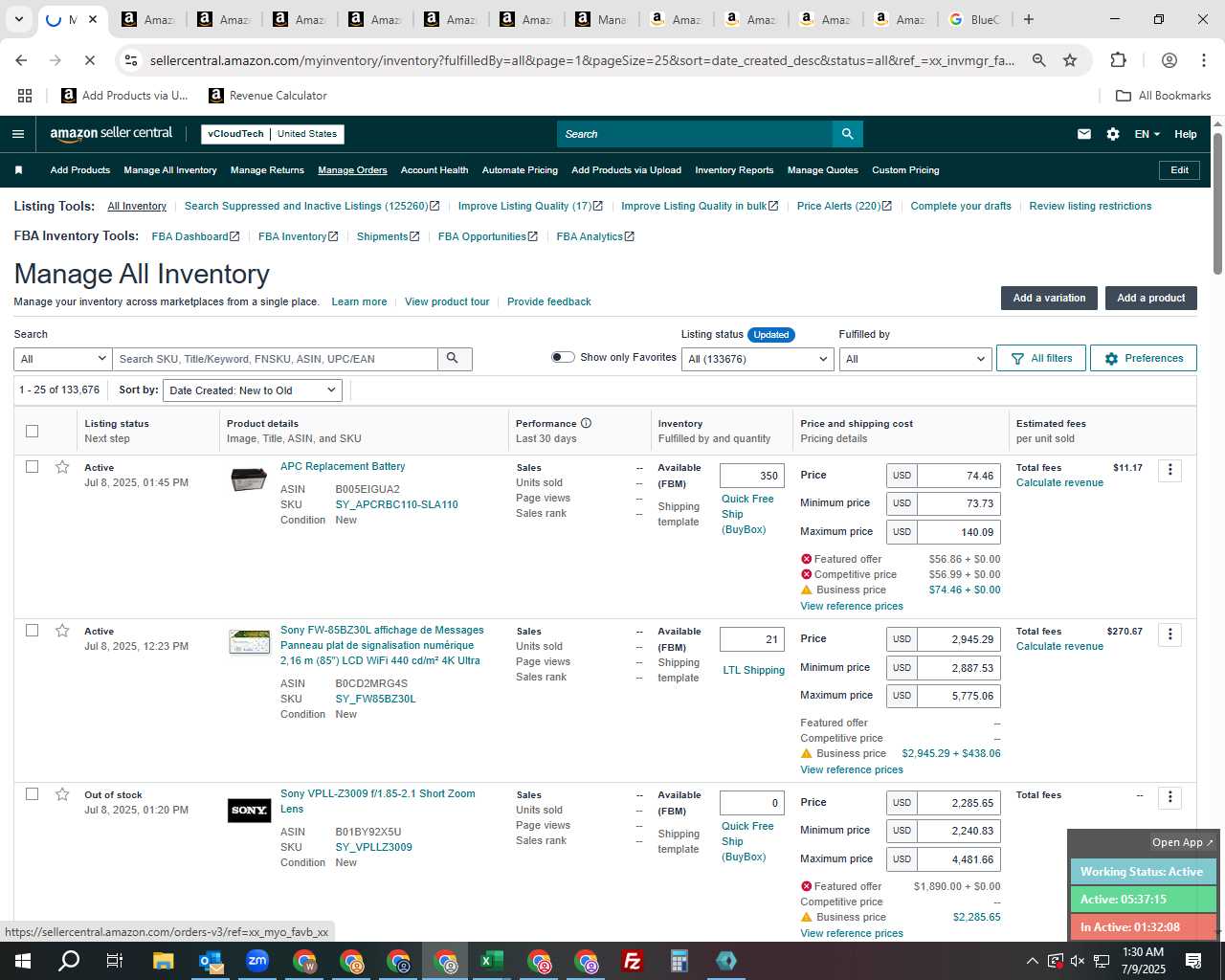Open Zoom from the taskbar

[257, 961]
